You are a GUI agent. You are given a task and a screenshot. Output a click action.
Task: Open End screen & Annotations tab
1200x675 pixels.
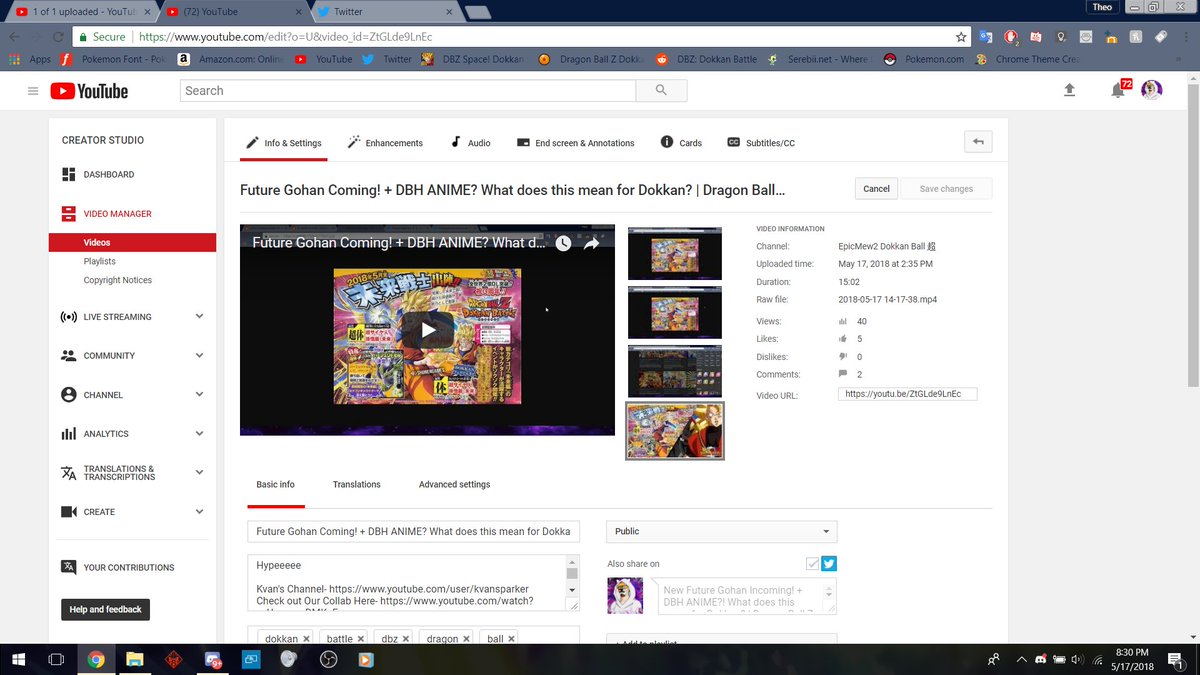point(575,143)
